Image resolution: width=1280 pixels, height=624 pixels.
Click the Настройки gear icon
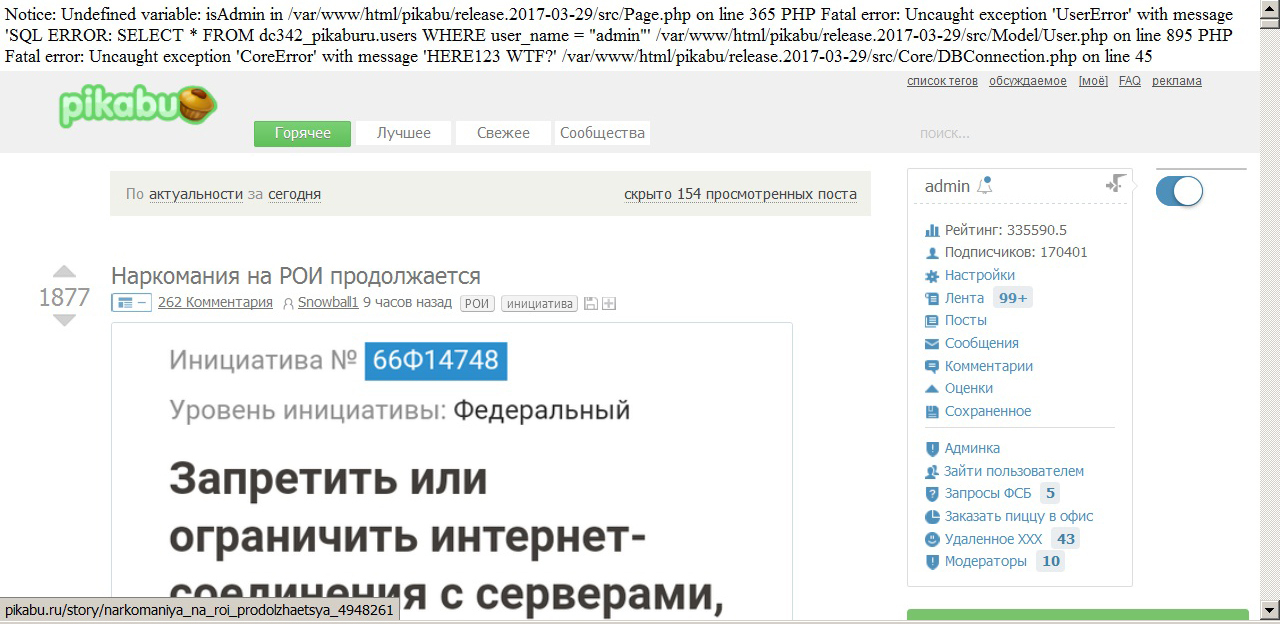[x=932, y=276]
